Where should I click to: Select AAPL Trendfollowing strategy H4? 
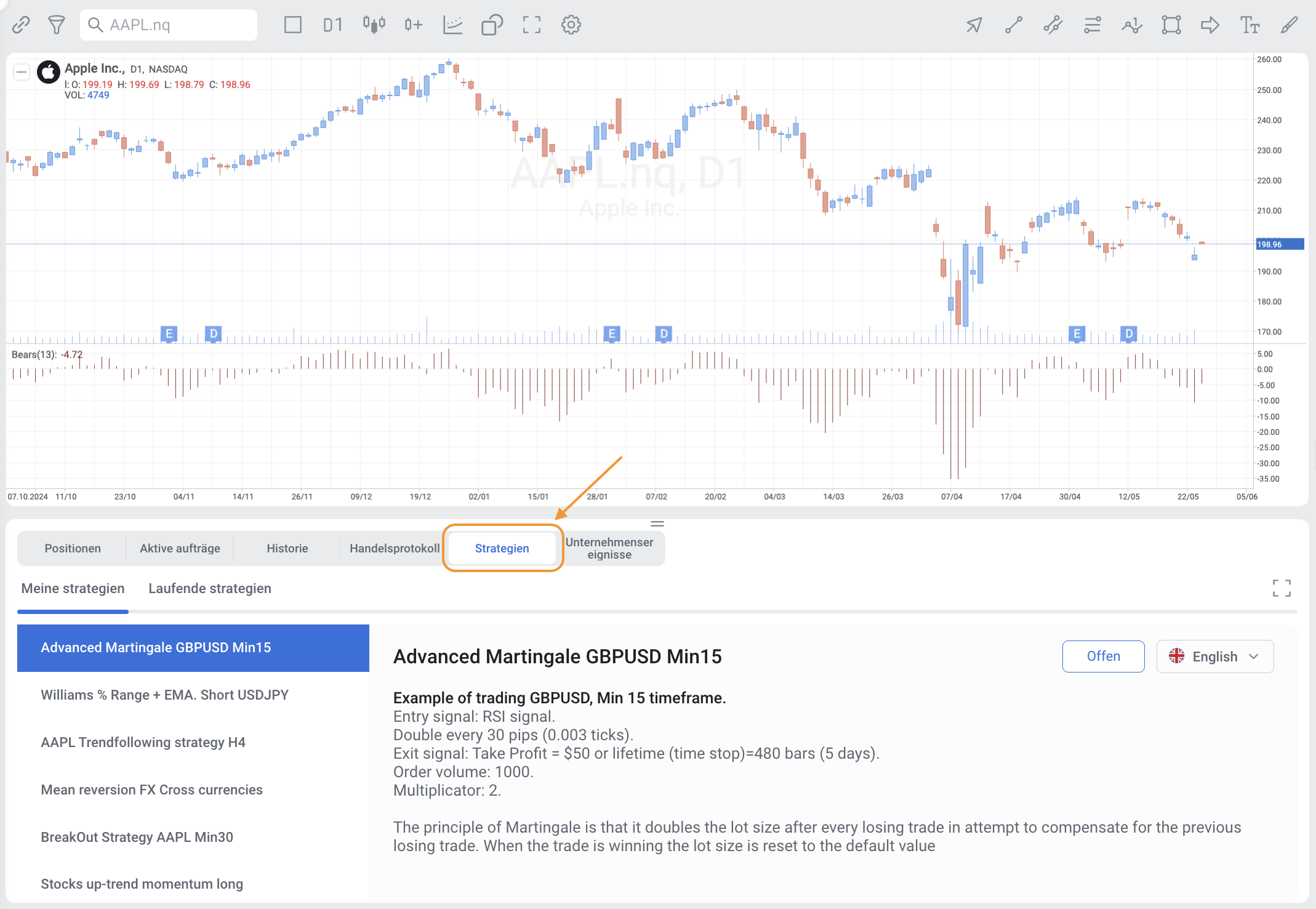tap(143, 742)
